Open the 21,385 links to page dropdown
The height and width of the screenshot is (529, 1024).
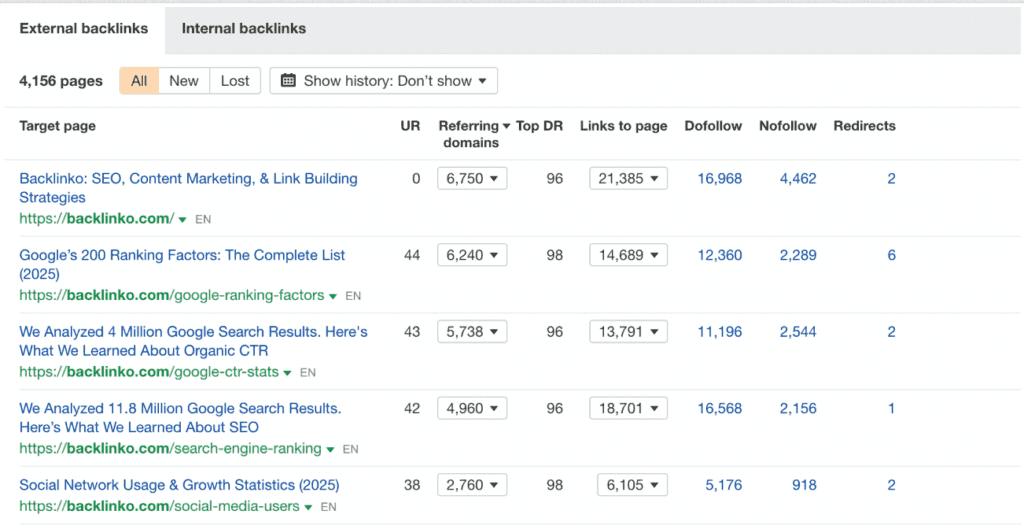pos(628,178)
